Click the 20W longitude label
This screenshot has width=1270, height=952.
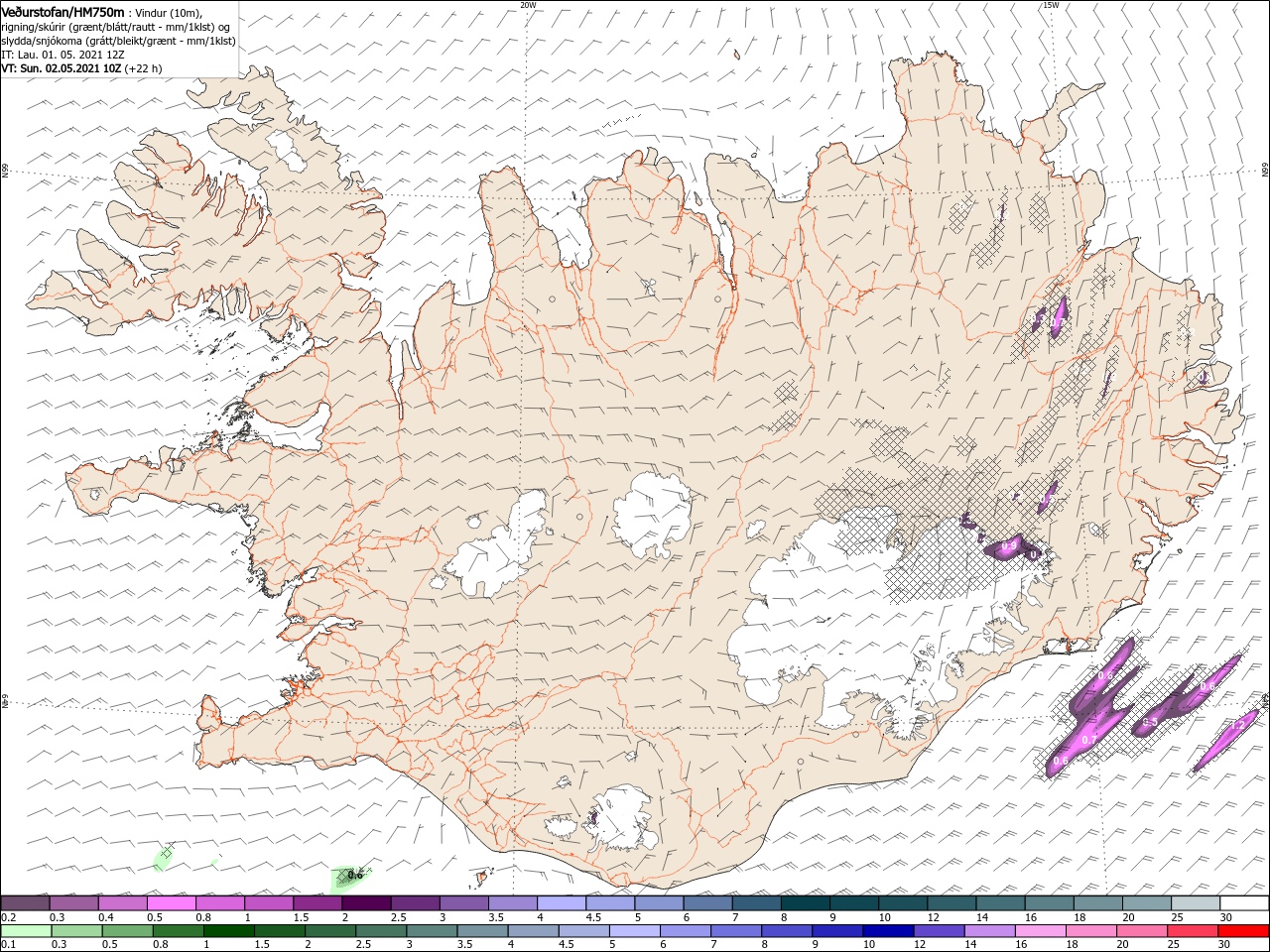pos(528,5)
